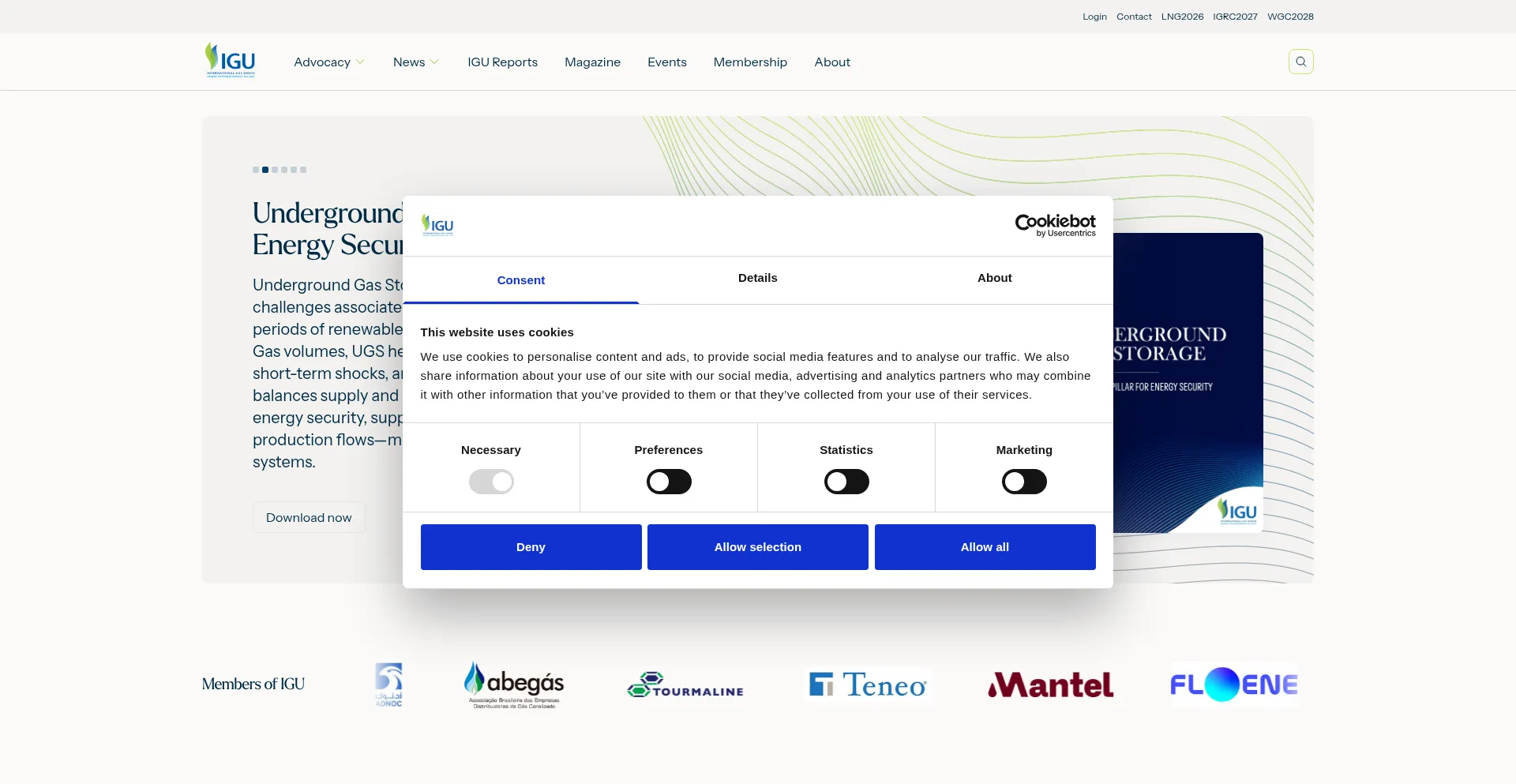The width and height of the screenshot is (1516, 784).
Task: Click the Cookiebot by Usercentrics logo
Action: [x=1055, y=225]
